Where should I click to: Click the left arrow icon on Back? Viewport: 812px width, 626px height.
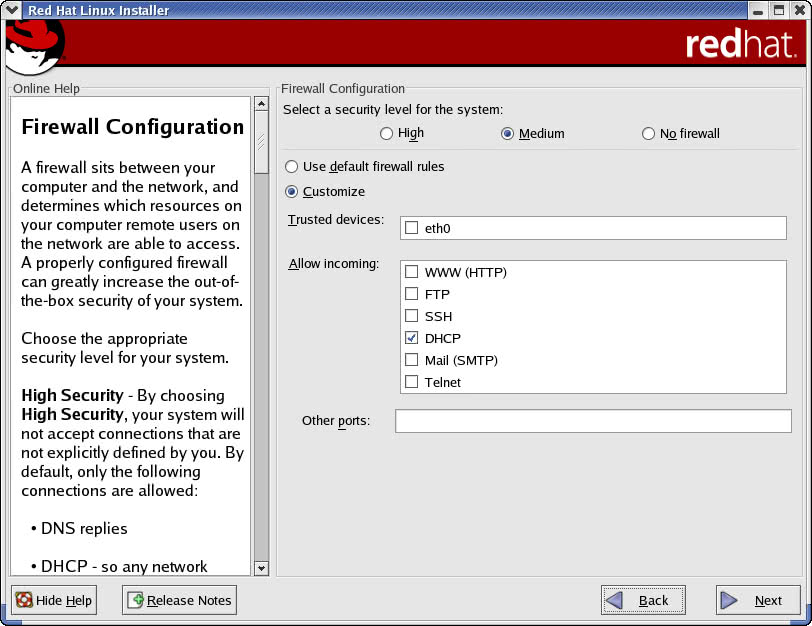(614, 600)
